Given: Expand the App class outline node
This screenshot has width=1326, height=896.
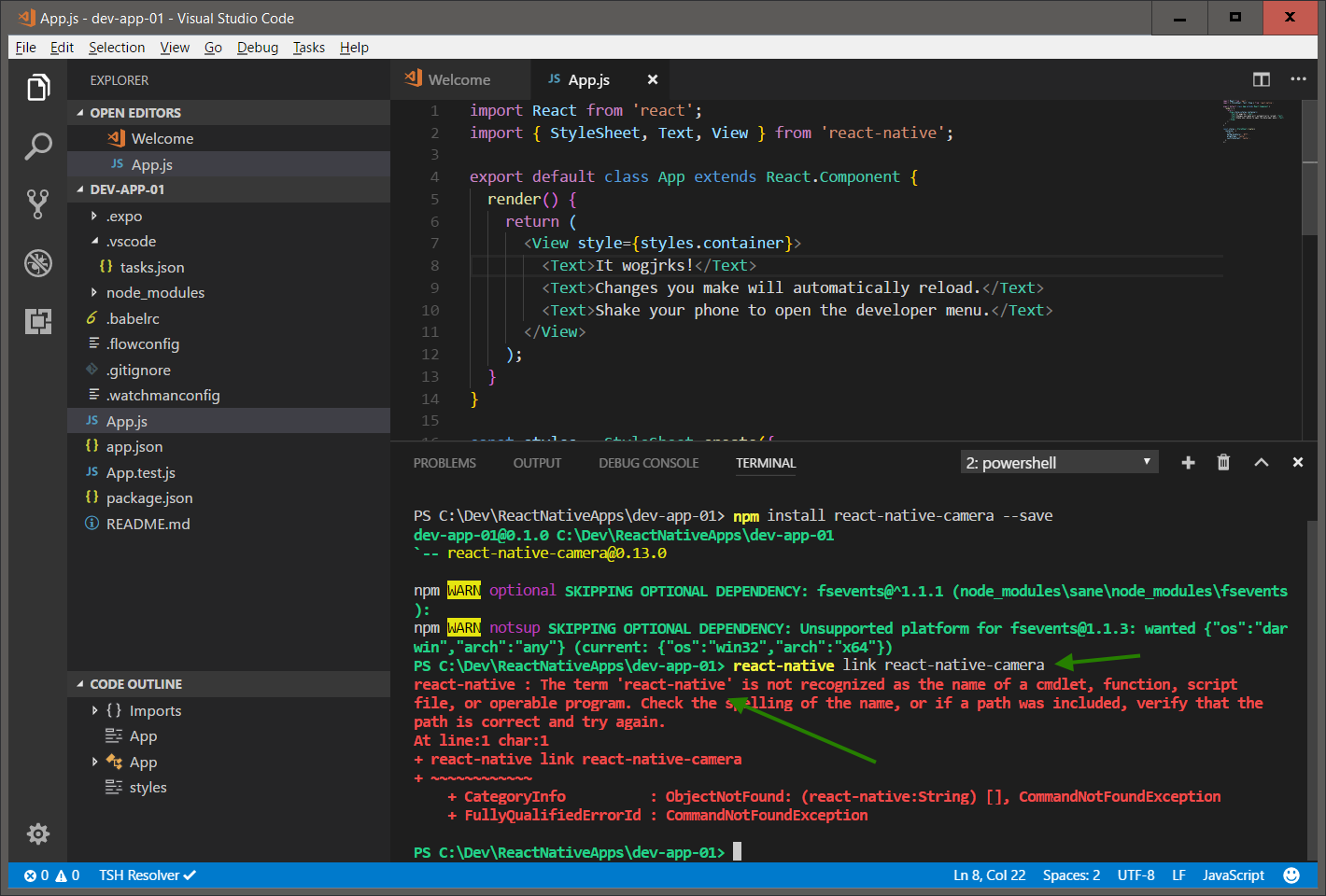Looking at the screenshot, I should (x=94, y=762).
